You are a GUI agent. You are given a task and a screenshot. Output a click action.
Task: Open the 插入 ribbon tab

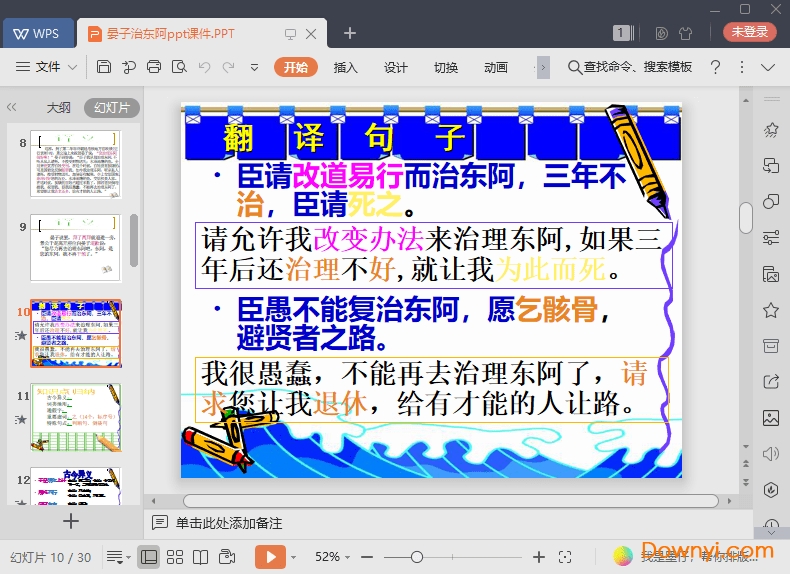tap(345, 67)
